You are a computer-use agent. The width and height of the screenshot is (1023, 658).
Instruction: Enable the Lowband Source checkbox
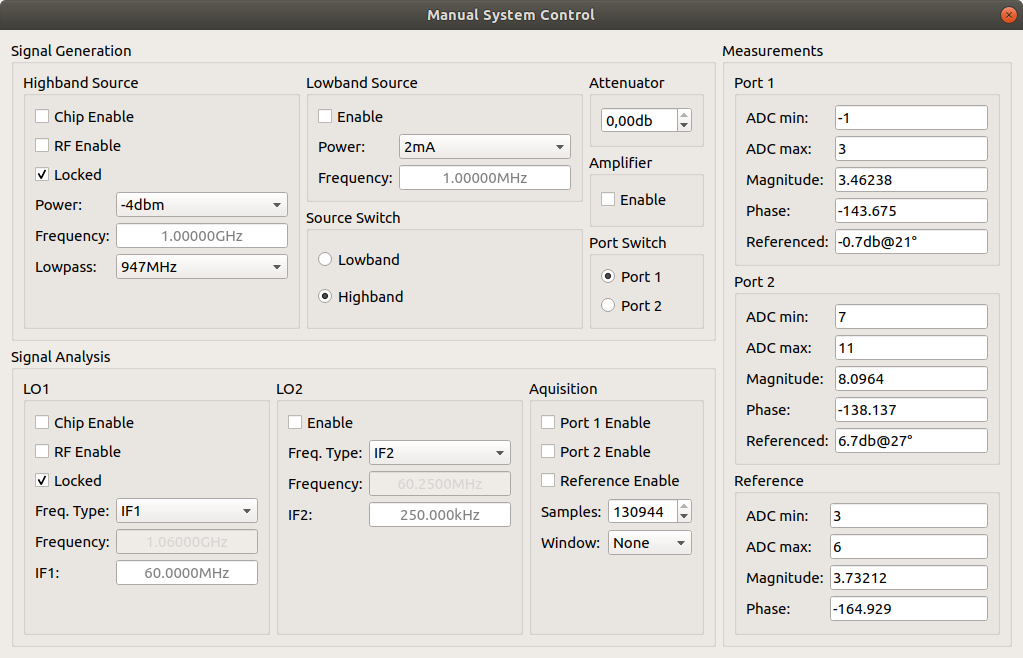(325, 117)
